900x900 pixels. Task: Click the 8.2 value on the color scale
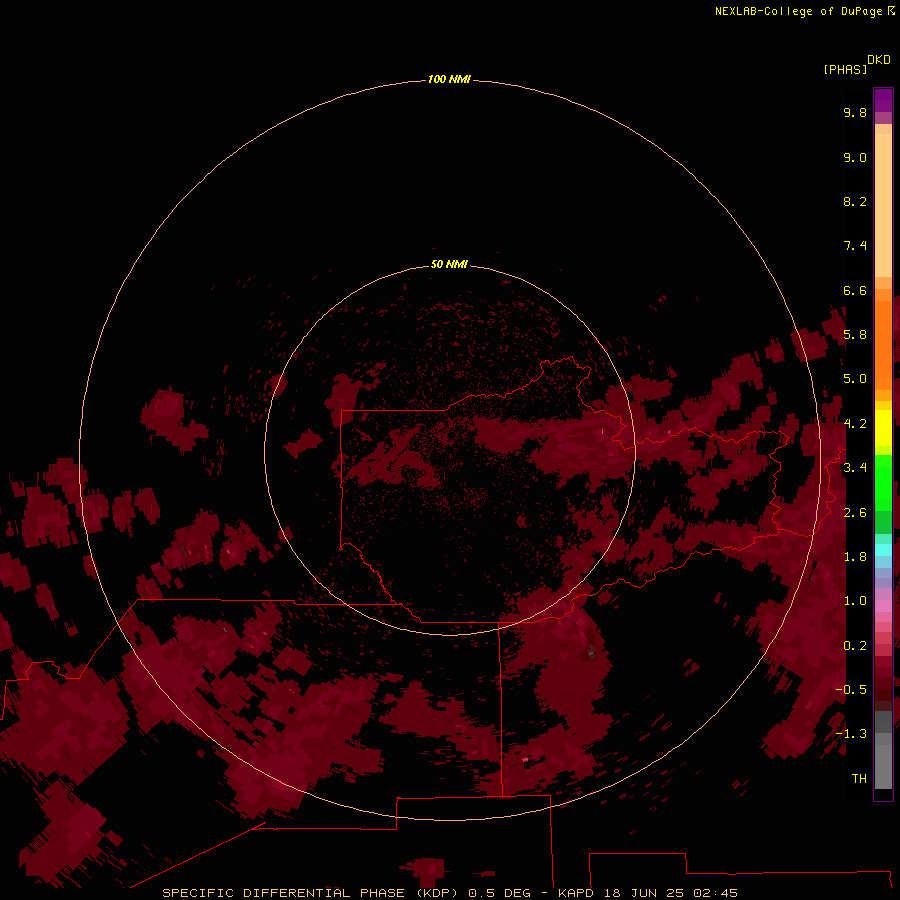855,201
